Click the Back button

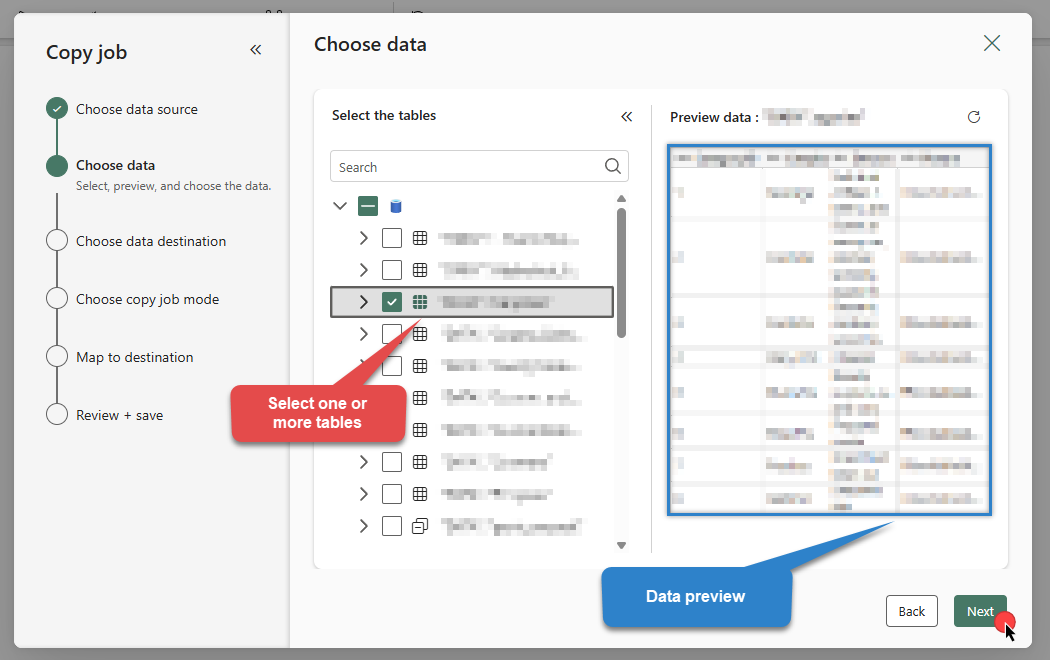[911, 611]
